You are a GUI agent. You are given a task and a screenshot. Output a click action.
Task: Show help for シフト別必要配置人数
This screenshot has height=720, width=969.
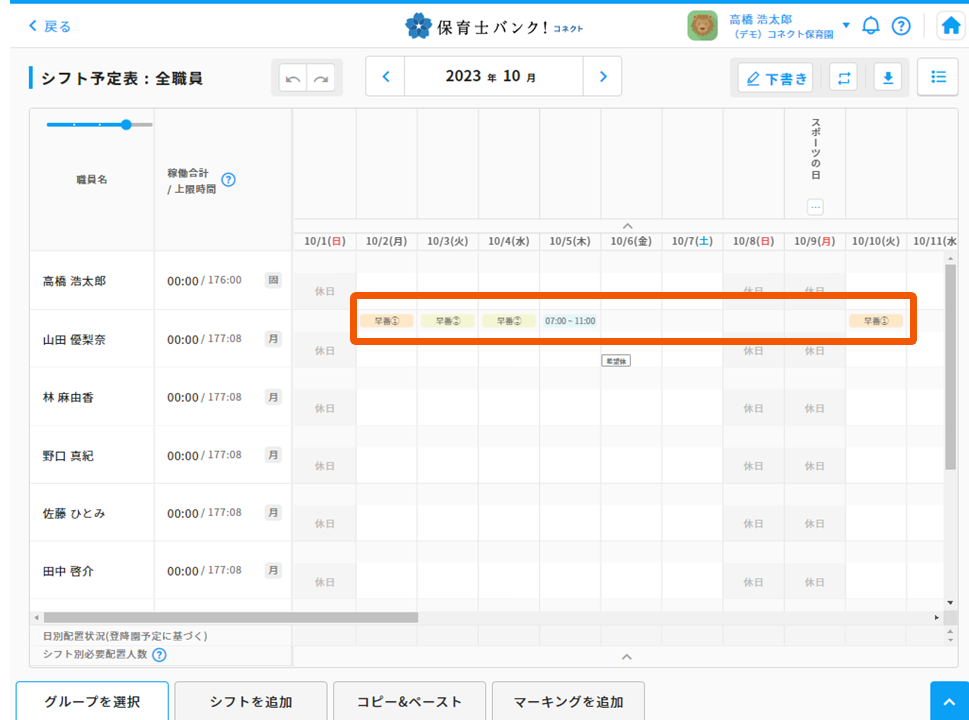click(x=159, y=655)
